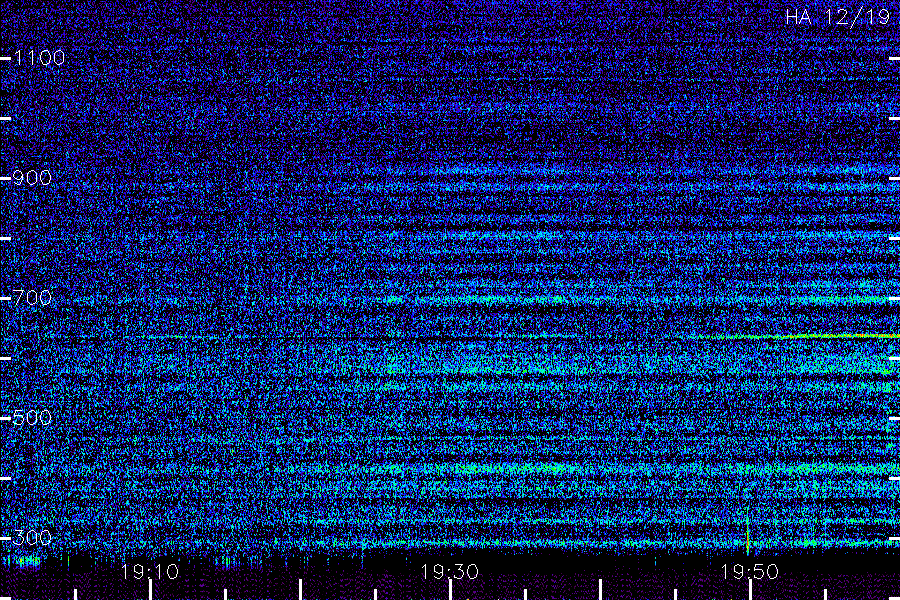Click the HA 12/19 header text

(x=837, y=17)
